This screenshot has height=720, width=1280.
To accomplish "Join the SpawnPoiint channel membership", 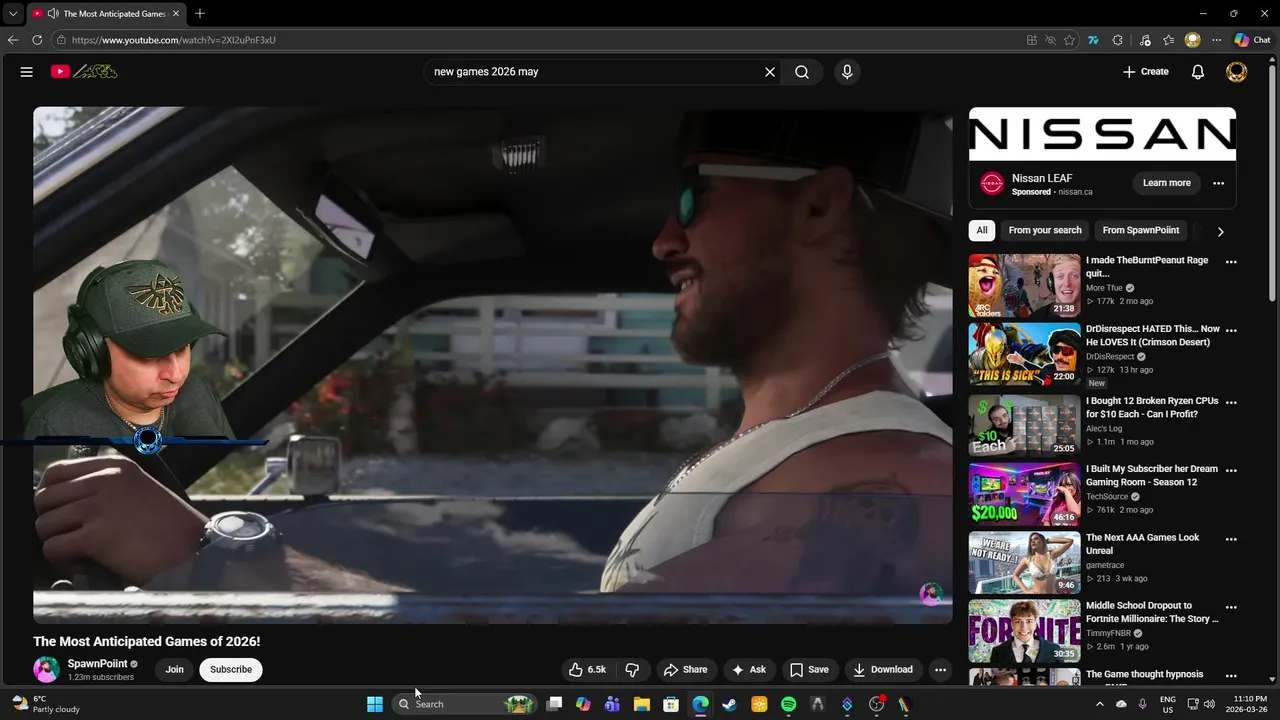I will [175, 670].
